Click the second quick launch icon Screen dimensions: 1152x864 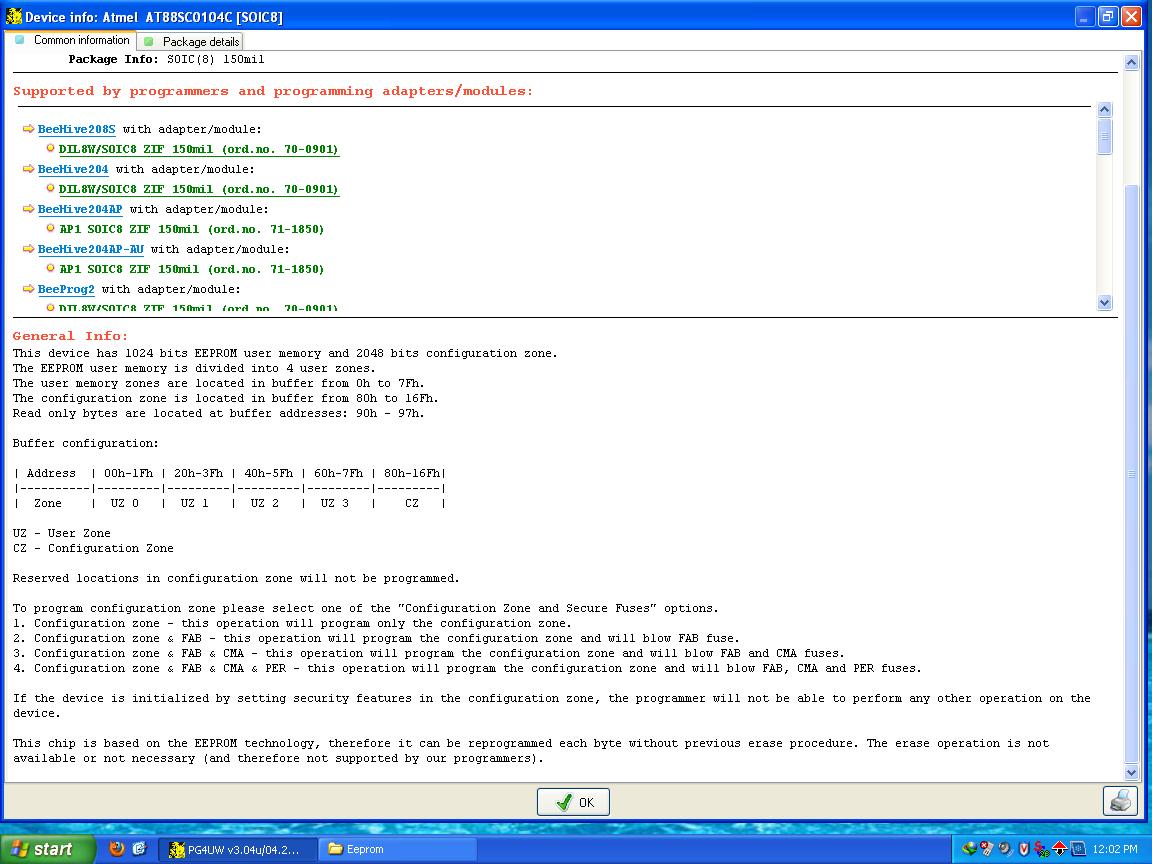click(140, 849)
